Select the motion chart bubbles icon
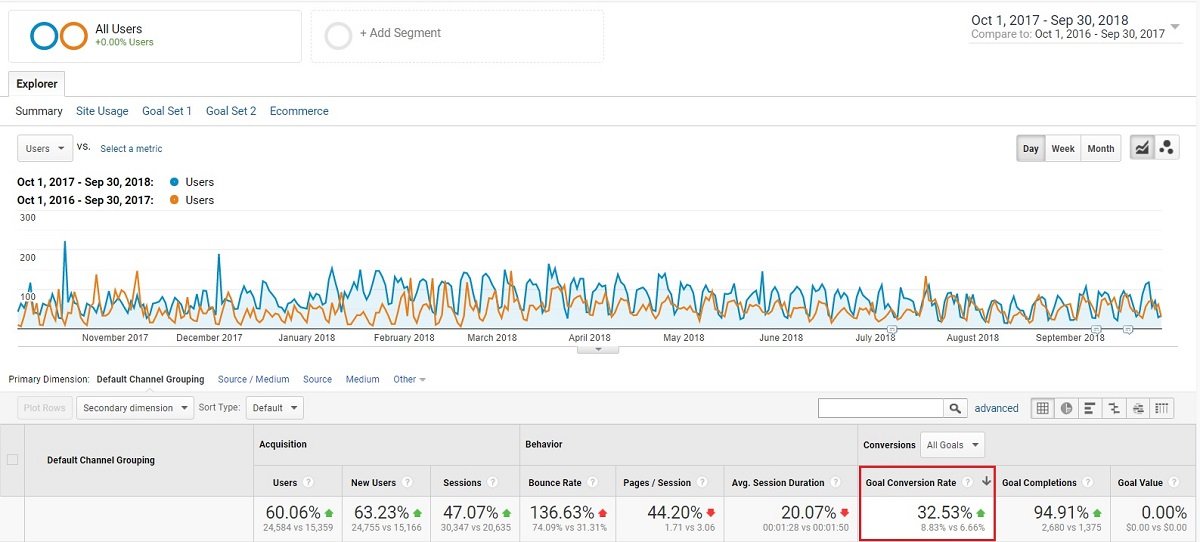 (x=1166, y=148)
